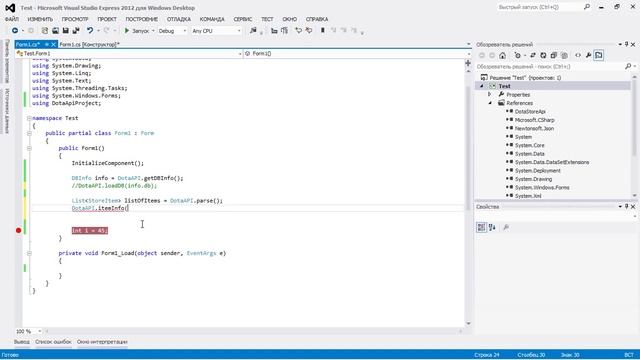Click the single-disk Save icon
The height and width of the screenshot is (360, 640).
click(x=65, y=31)
